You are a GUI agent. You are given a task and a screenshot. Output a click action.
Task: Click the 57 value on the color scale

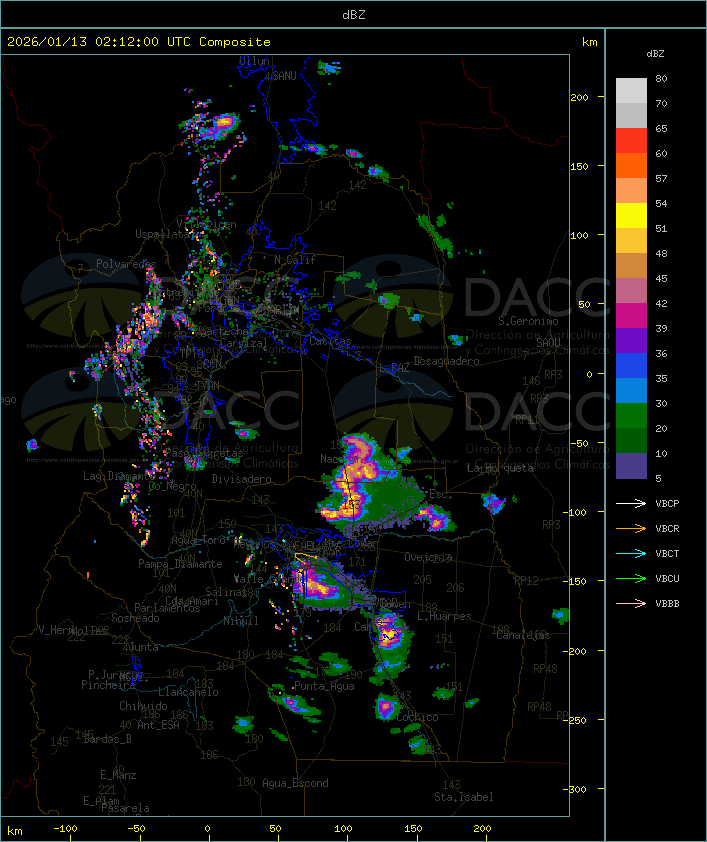pyautogui.click(x=661, y=178)
